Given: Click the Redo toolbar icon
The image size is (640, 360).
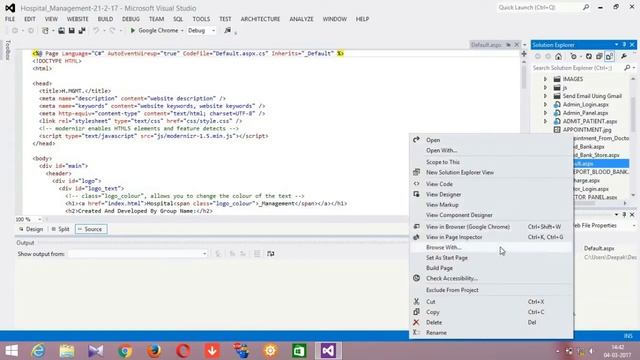Looking at the screenshot, I should click(112, 31).
